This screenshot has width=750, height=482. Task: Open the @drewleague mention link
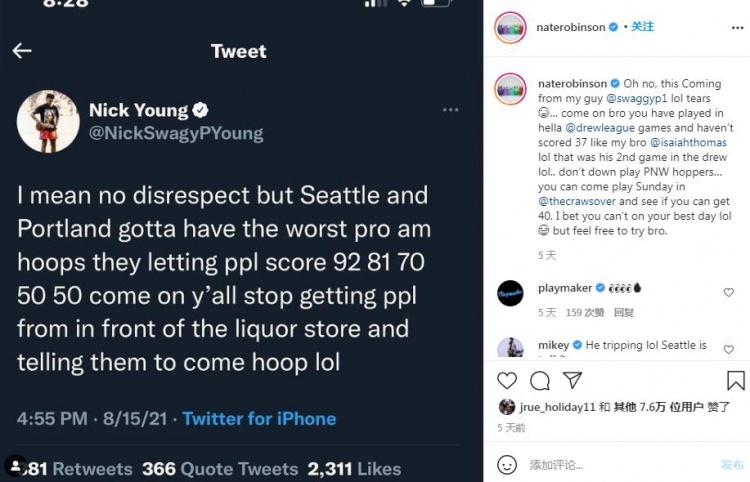point(600,128)
